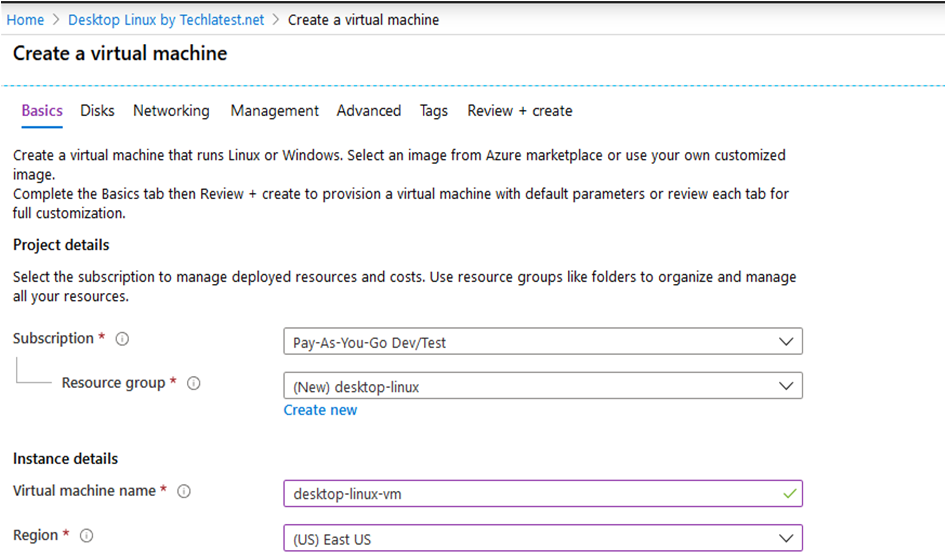Click the Create new resource group link

[320, 410]
